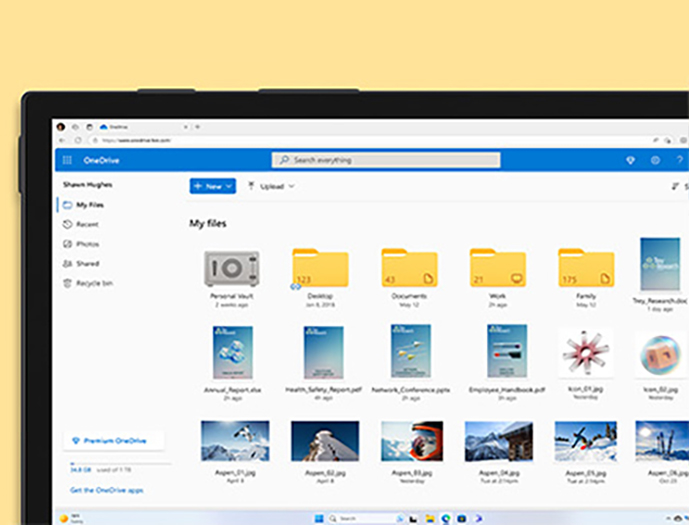Open the Aspen_06.jpg photo
The image size is (689, 525).
[662, 442]
